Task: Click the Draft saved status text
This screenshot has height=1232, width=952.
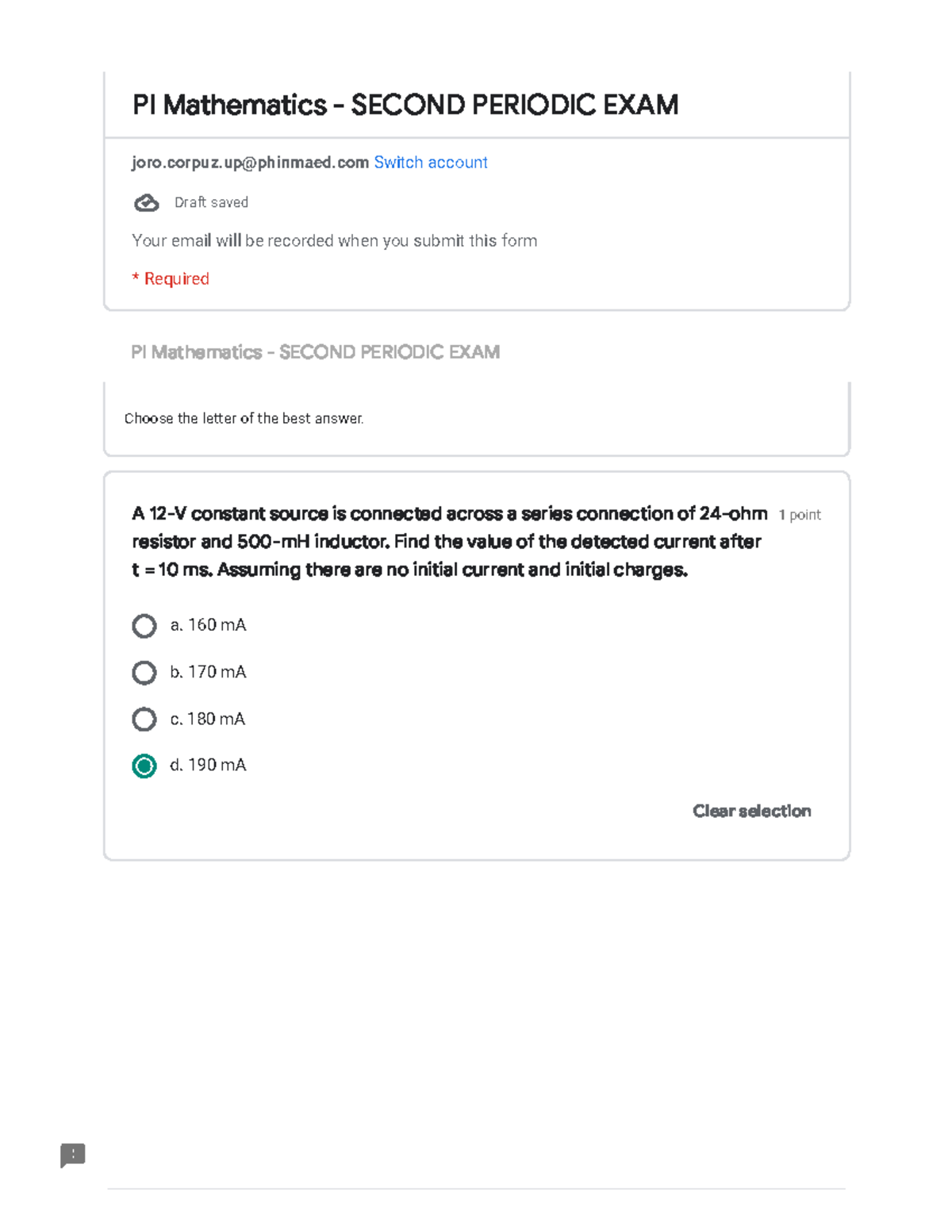Action: pos(211,203)
